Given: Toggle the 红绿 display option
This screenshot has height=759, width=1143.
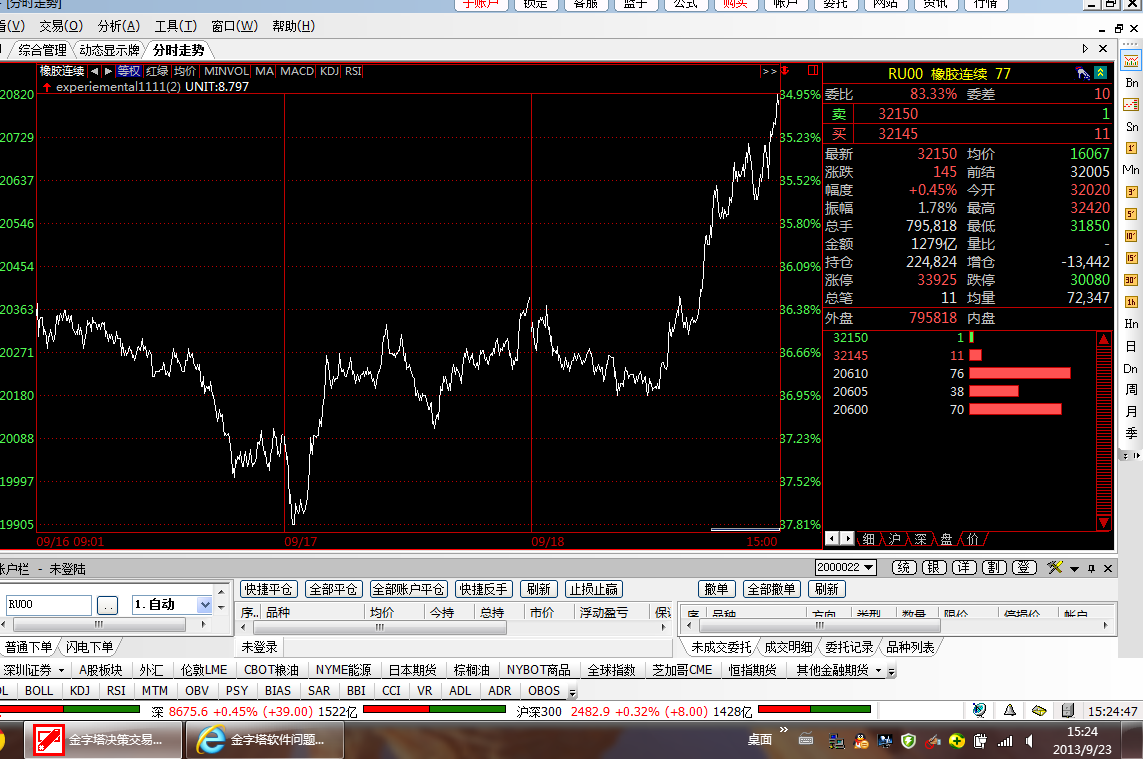Looking at the screenshot, I should pyautogui.click(x=157, y=71).
